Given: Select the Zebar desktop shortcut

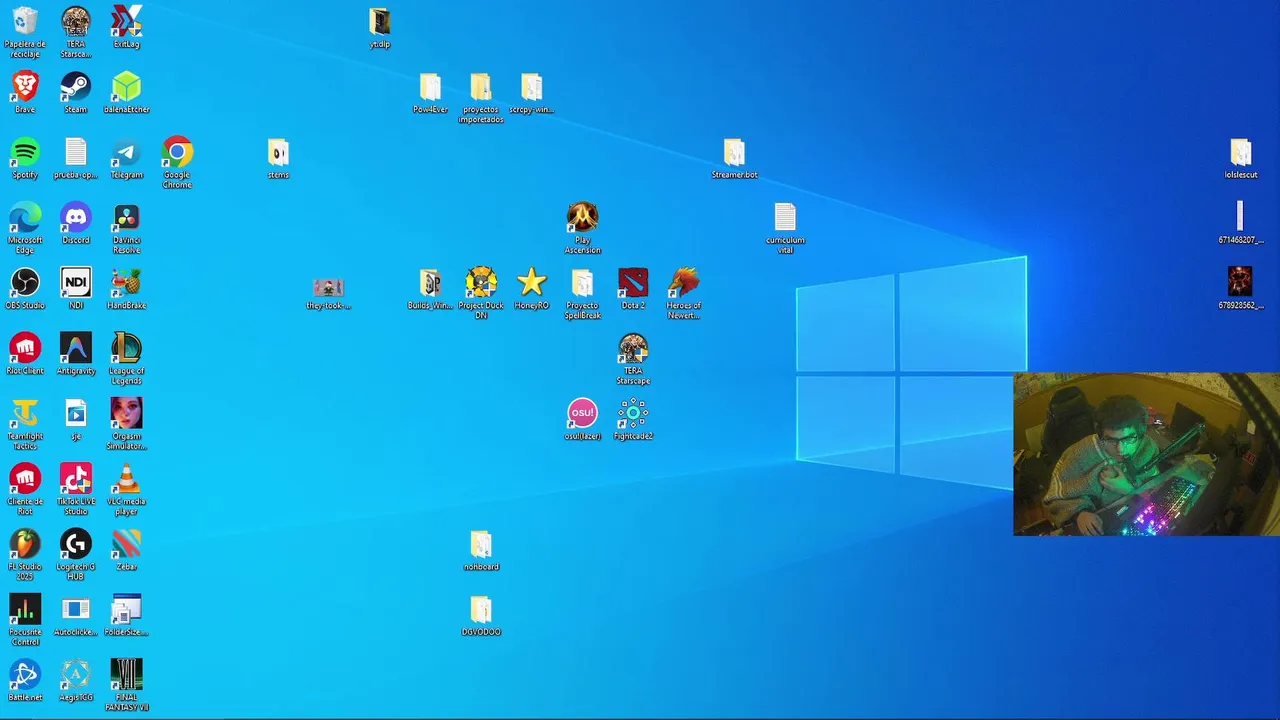Looking at the screenshot, I should tap(126, 544).
